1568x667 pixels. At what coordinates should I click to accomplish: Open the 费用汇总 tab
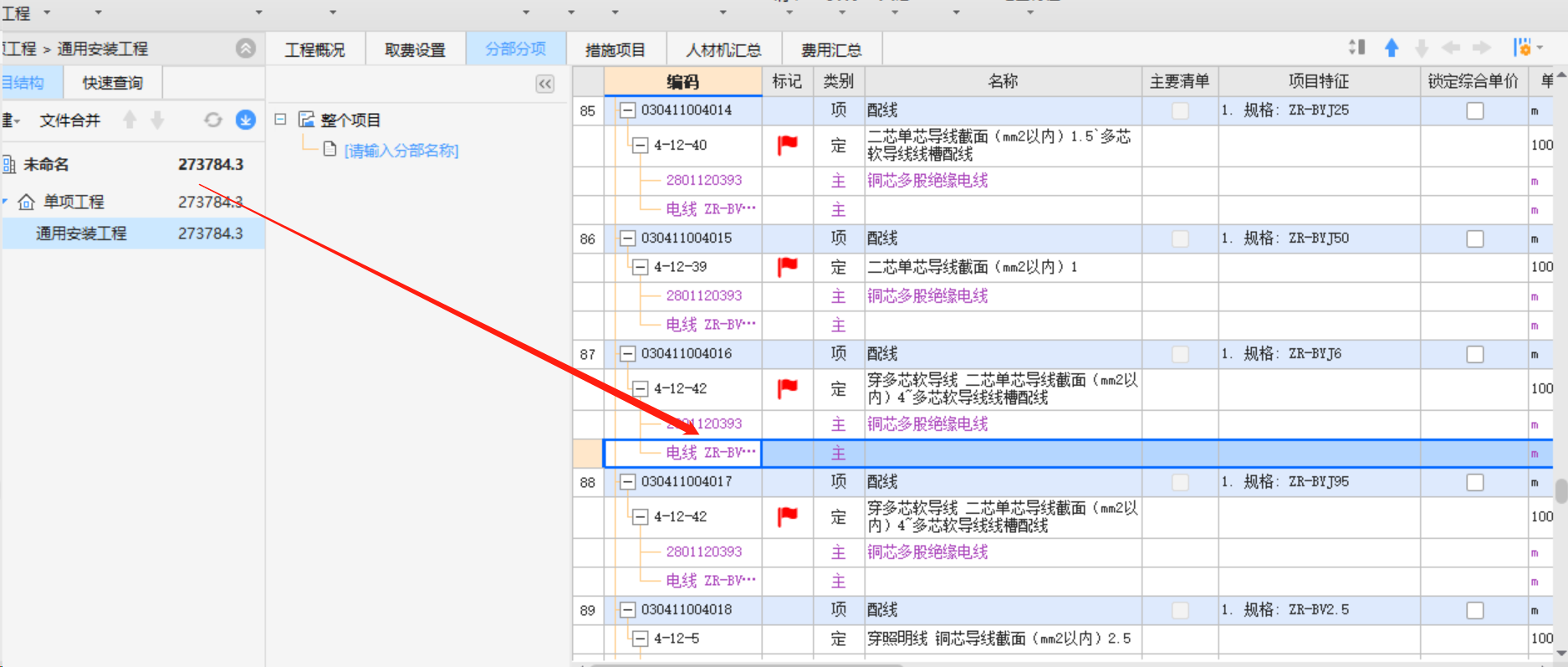click(x=831, y=49)
